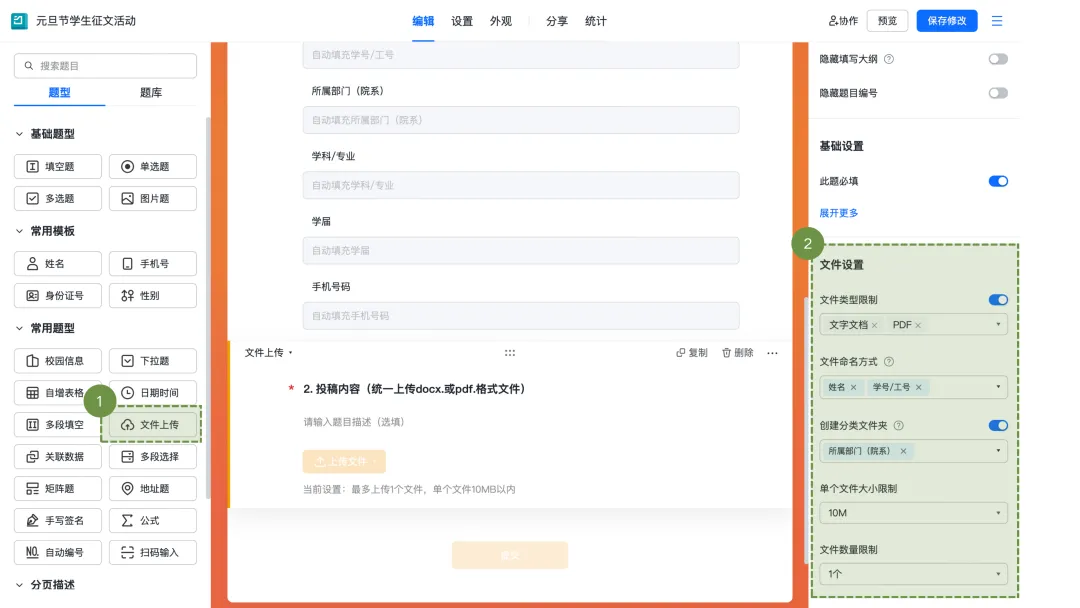Show help for 隐藏填写大纲

[x=889, y=59]
